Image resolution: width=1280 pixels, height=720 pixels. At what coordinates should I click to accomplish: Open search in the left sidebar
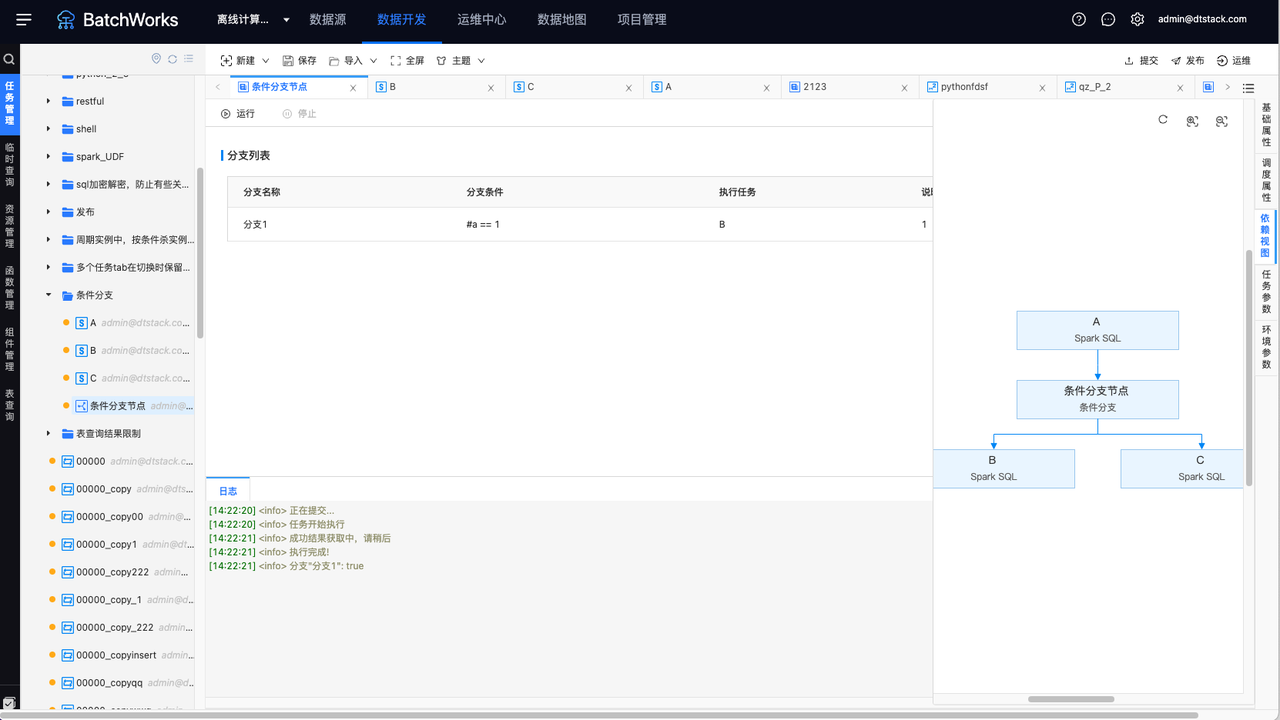point(9,59)
